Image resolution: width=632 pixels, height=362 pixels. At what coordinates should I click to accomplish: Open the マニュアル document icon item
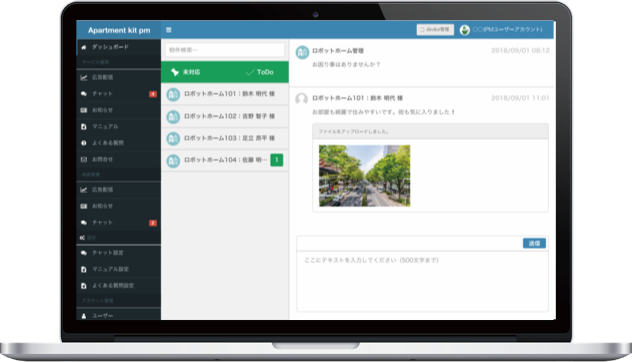(118, 127)
